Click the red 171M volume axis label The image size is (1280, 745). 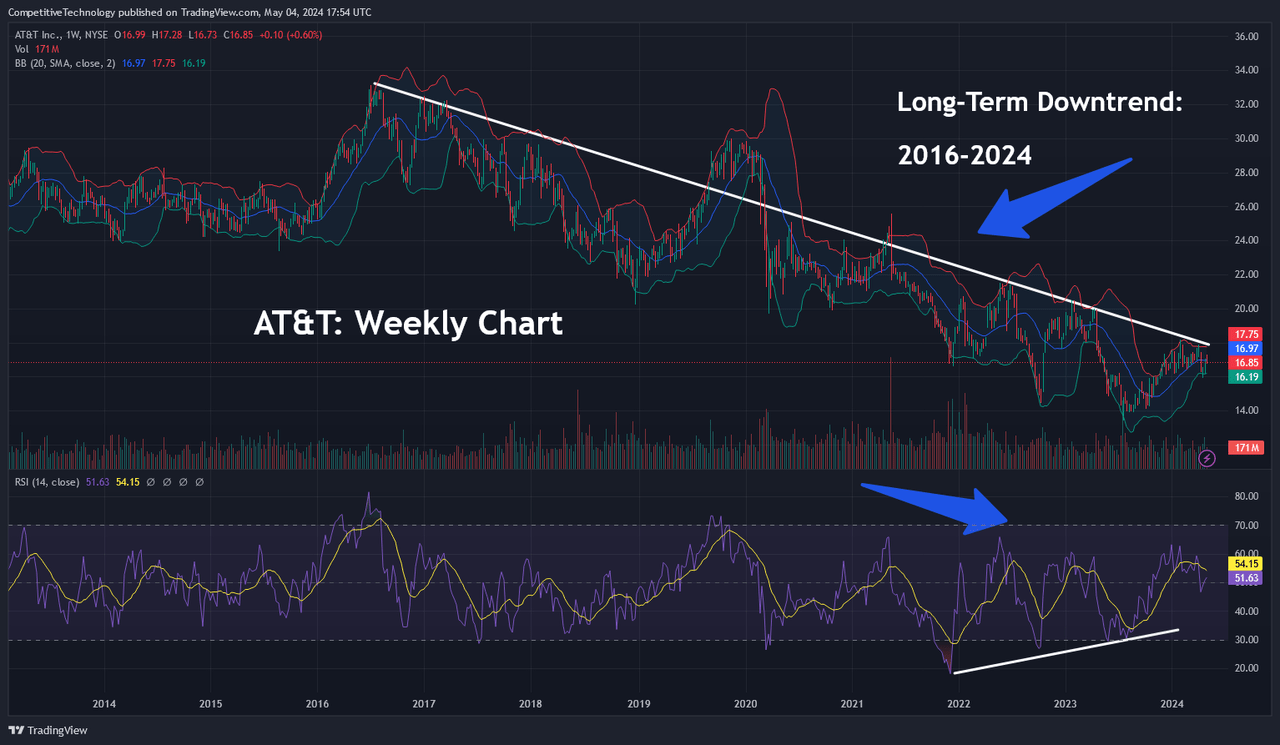(1244, 447)
